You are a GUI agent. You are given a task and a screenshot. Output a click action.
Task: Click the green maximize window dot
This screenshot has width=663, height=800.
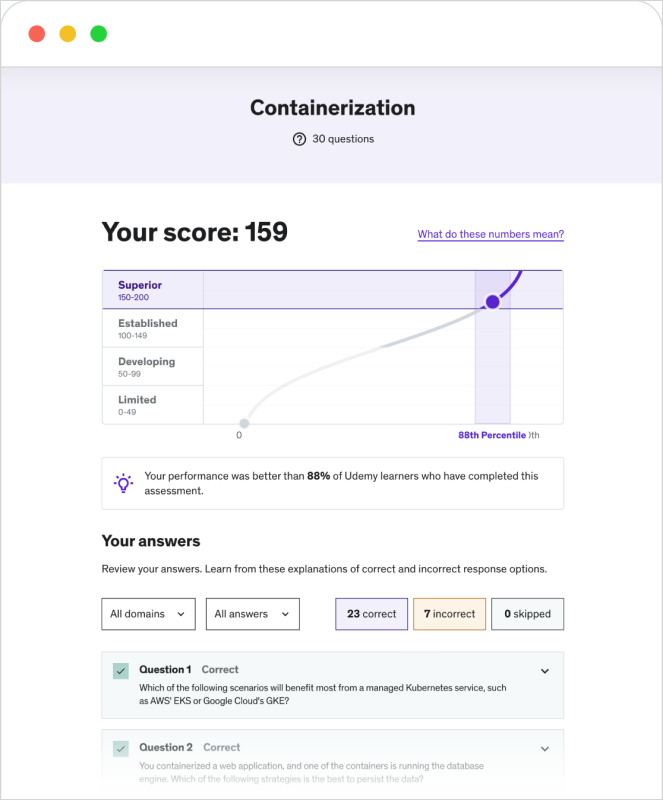pyautogui.click(x=99, y=34)
